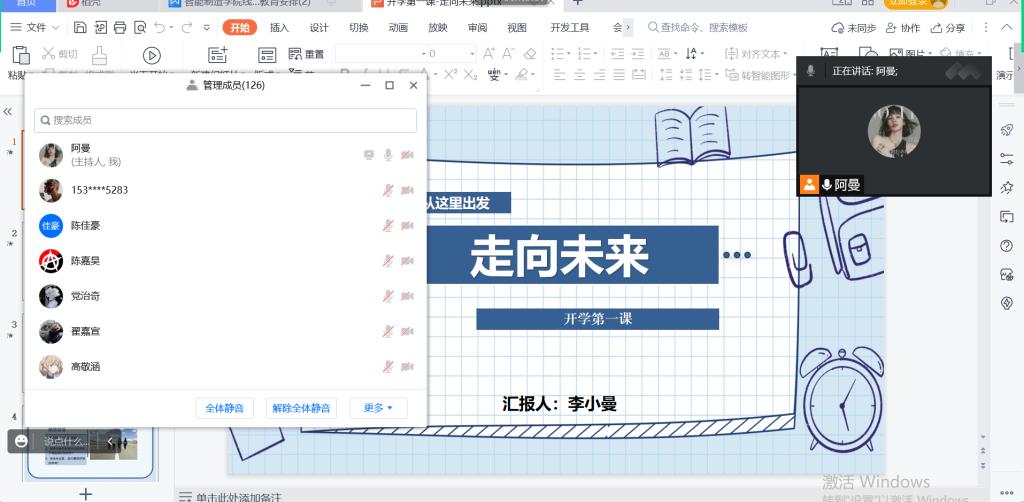1024x502 pixels.
Task: Click the collapse slide panel double-chevron icon
Action: coord(8,112)
